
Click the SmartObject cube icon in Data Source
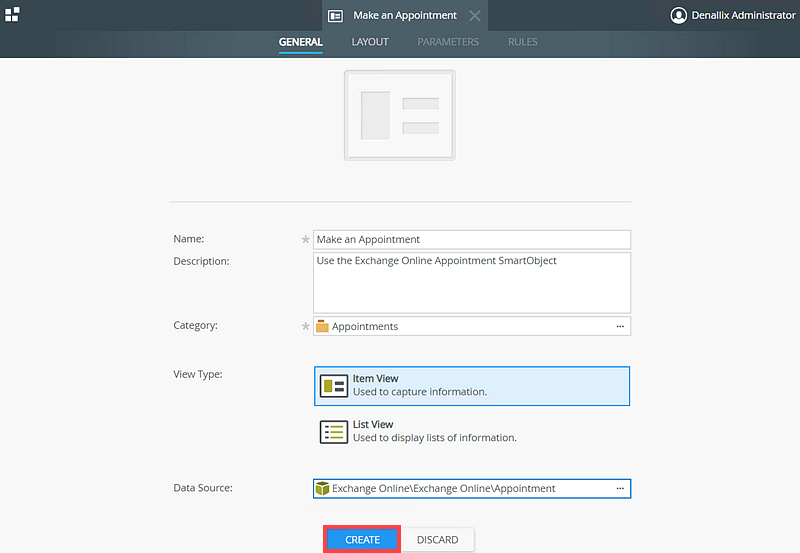tap(322, 489)
